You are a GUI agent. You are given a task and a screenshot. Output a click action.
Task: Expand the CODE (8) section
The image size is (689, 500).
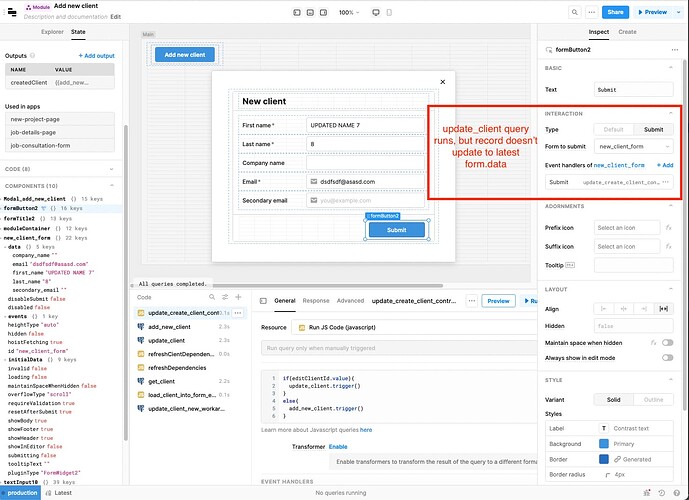coord(111,169)
